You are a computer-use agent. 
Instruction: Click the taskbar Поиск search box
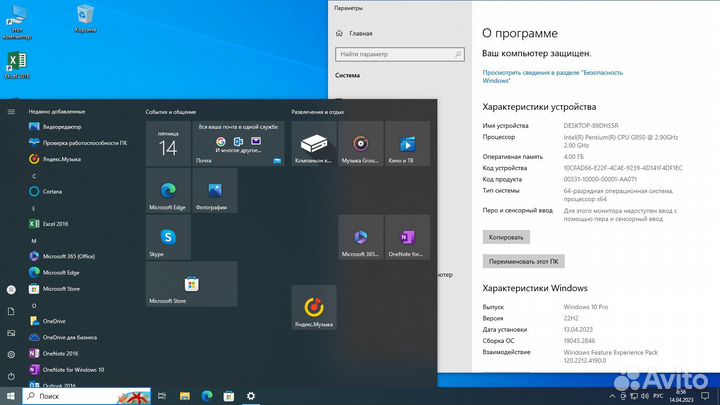tap(86, 396)
